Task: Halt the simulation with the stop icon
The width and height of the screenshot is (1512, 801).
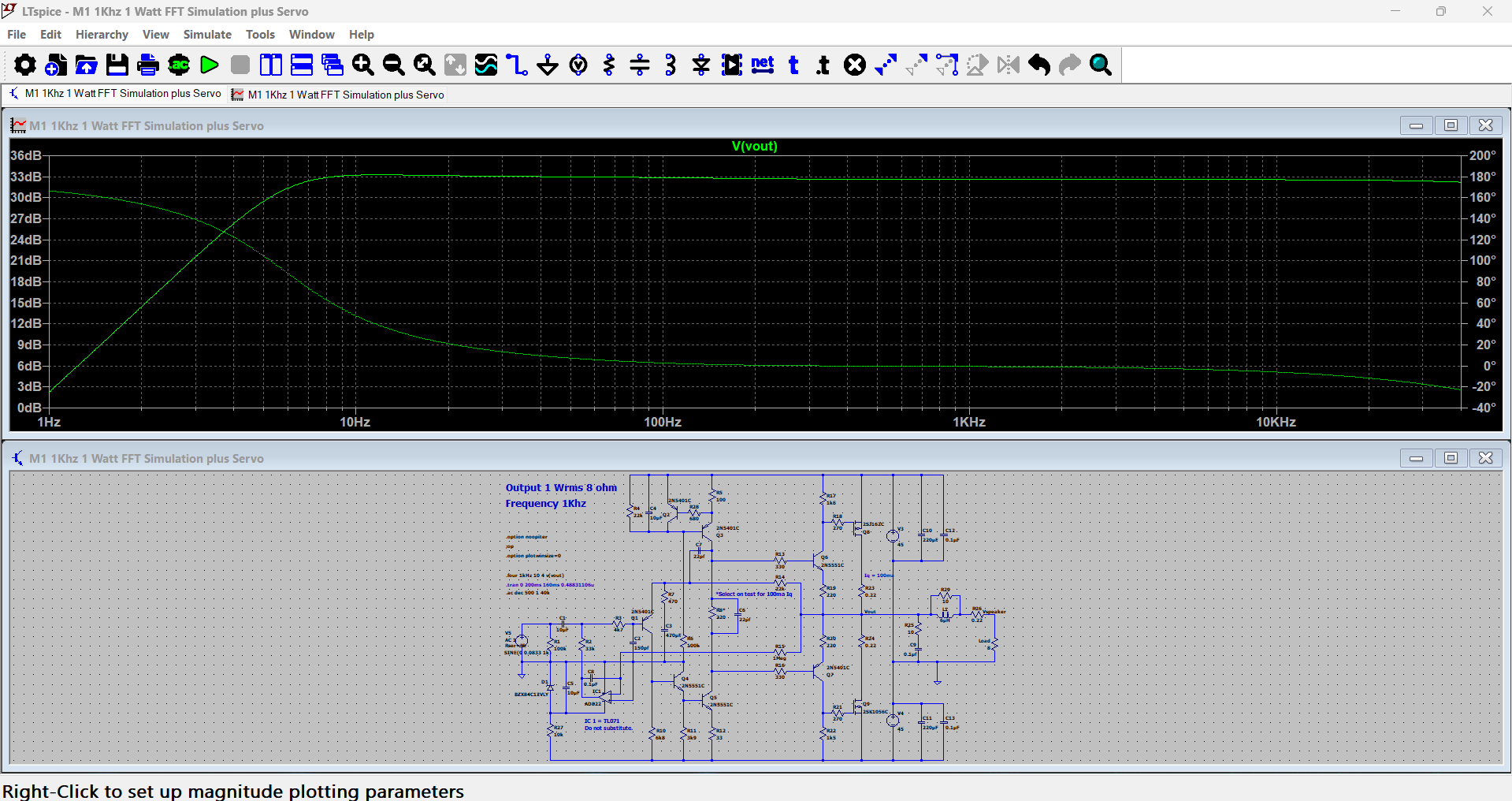Action: coord(240,65)
